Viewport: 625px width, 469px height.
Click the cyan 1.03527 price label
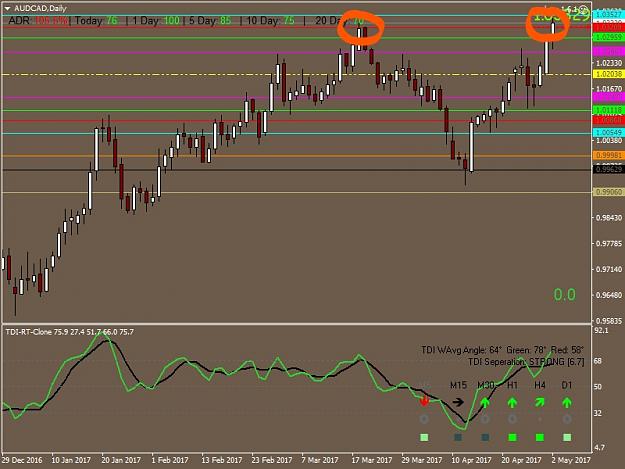608,15
